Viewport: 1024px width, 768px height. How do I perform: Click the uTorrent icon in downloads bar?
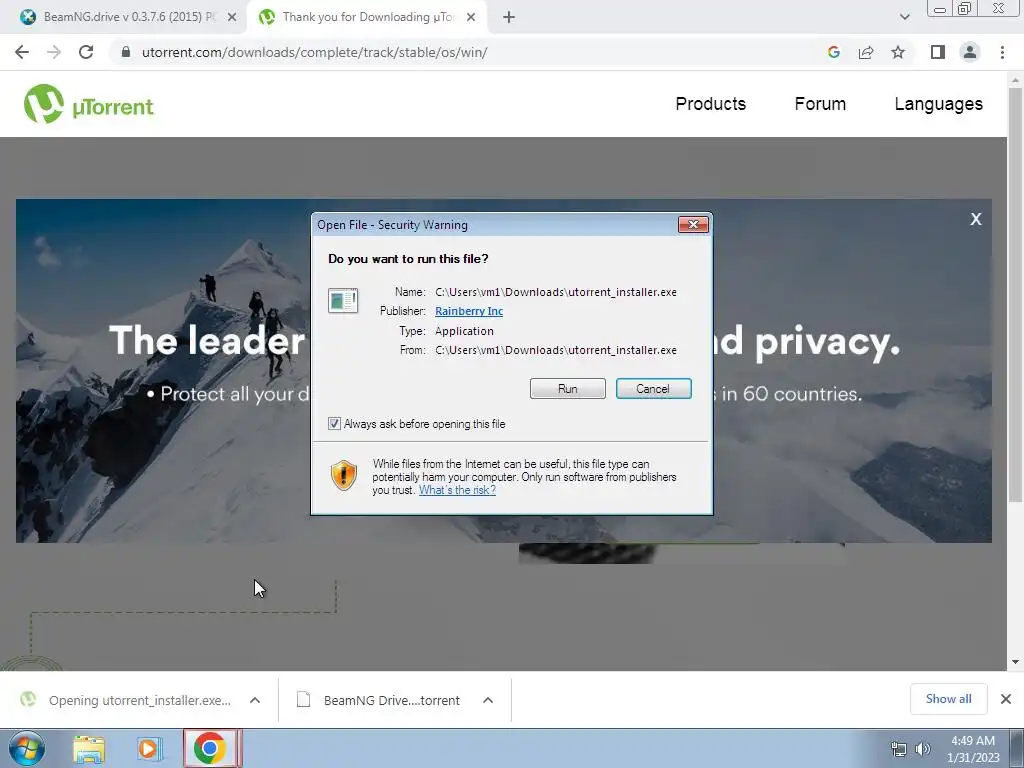[28, 699]
